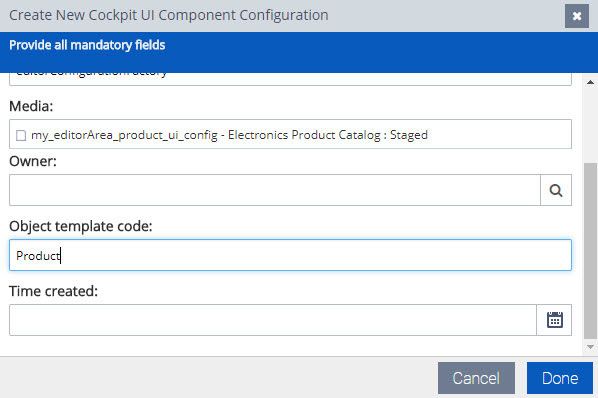Screen dimensions: 598x398
Task: Click the Owner label
Action: point(33,161)
